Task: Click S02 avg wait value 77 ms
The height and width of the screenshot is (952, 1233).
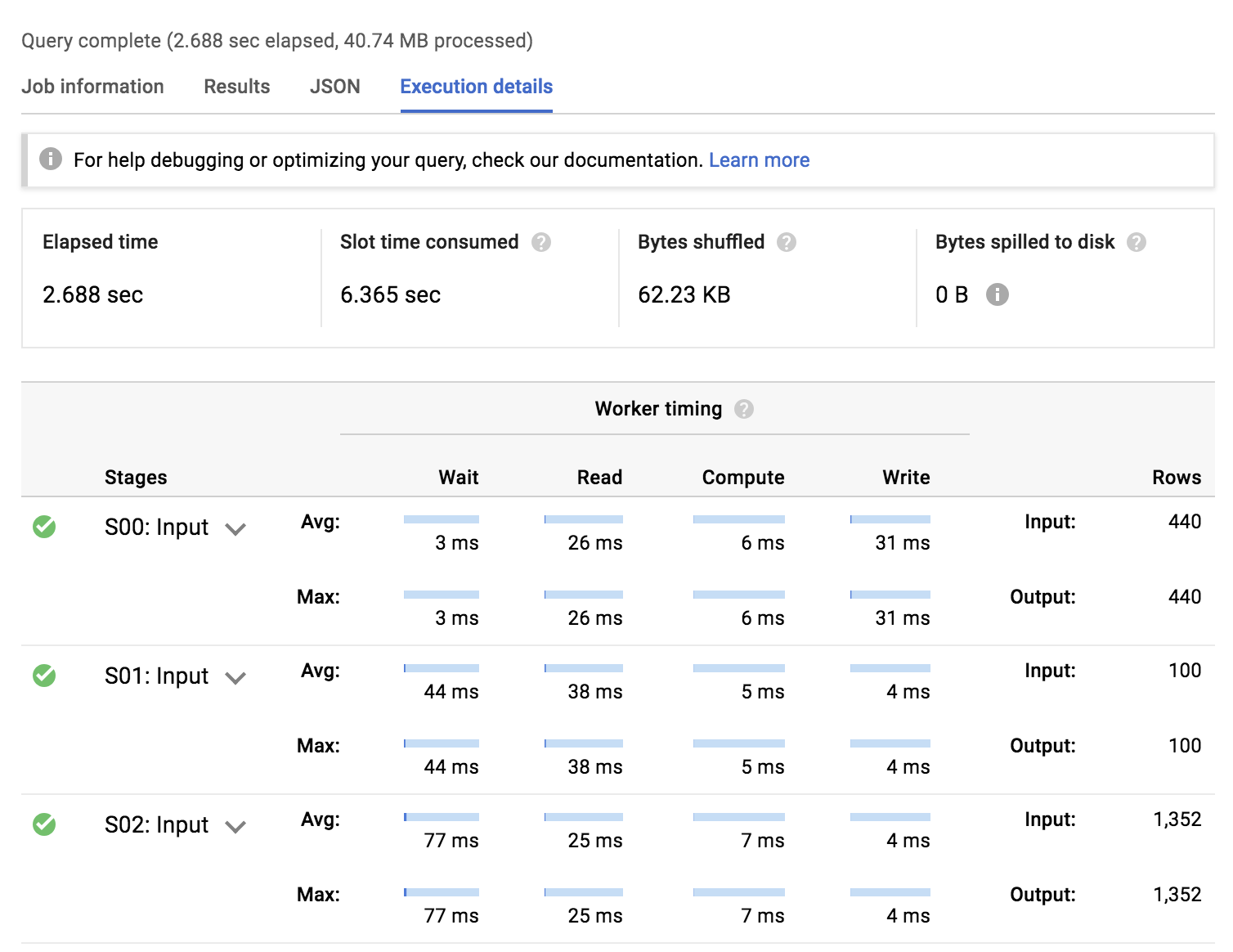Action: [x=451, y=841]
